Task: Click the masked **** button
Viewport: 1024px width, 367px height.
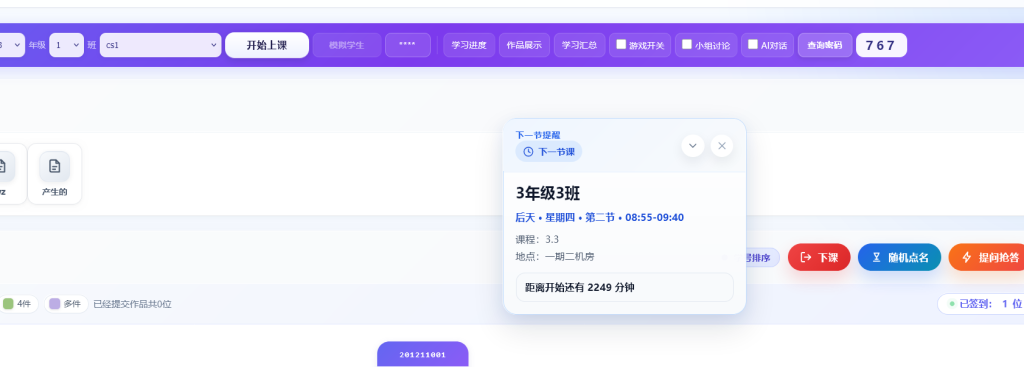Action: click(408, 45)
